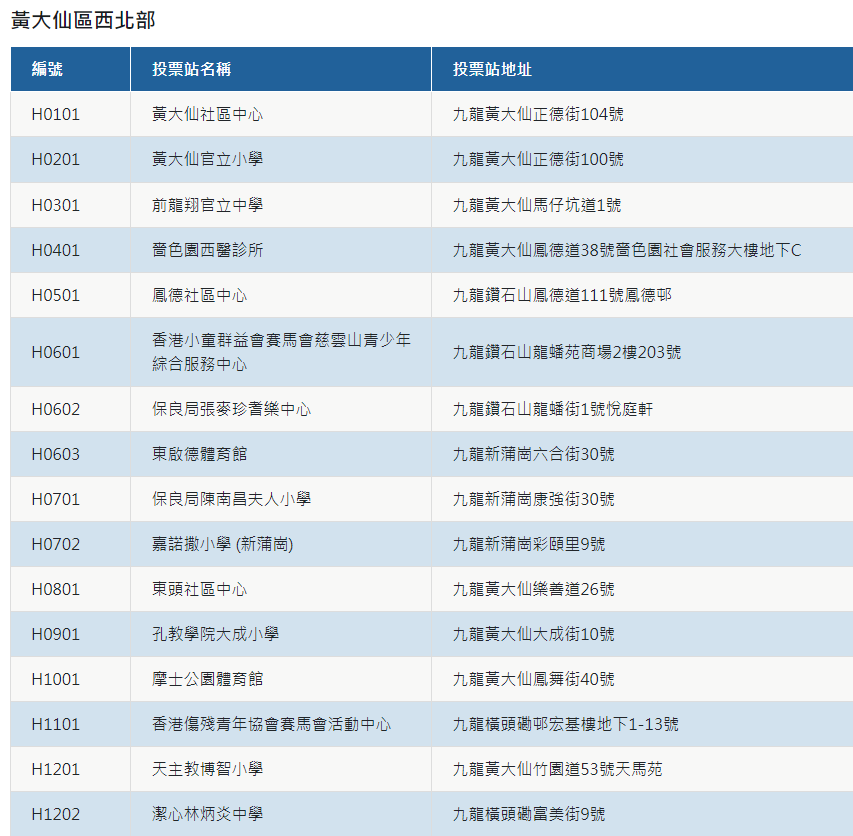Click the 黃大仙官立小學 station name
The image size is (853, 836).
pos(207,159)
